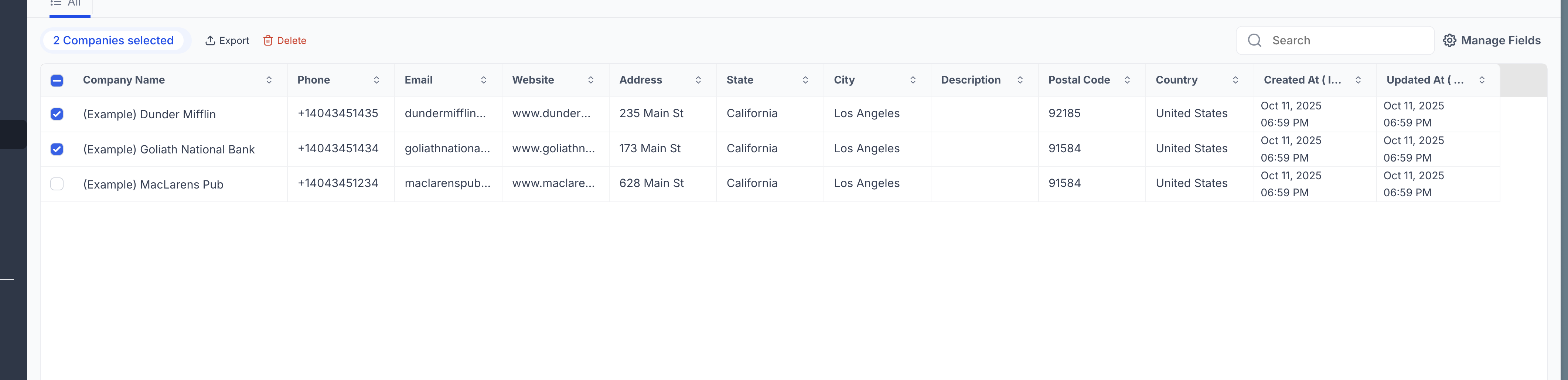This screenshot has height=380, width=1568.
Task: Sort by Email column arrows
Action: (x=484, y=80)
